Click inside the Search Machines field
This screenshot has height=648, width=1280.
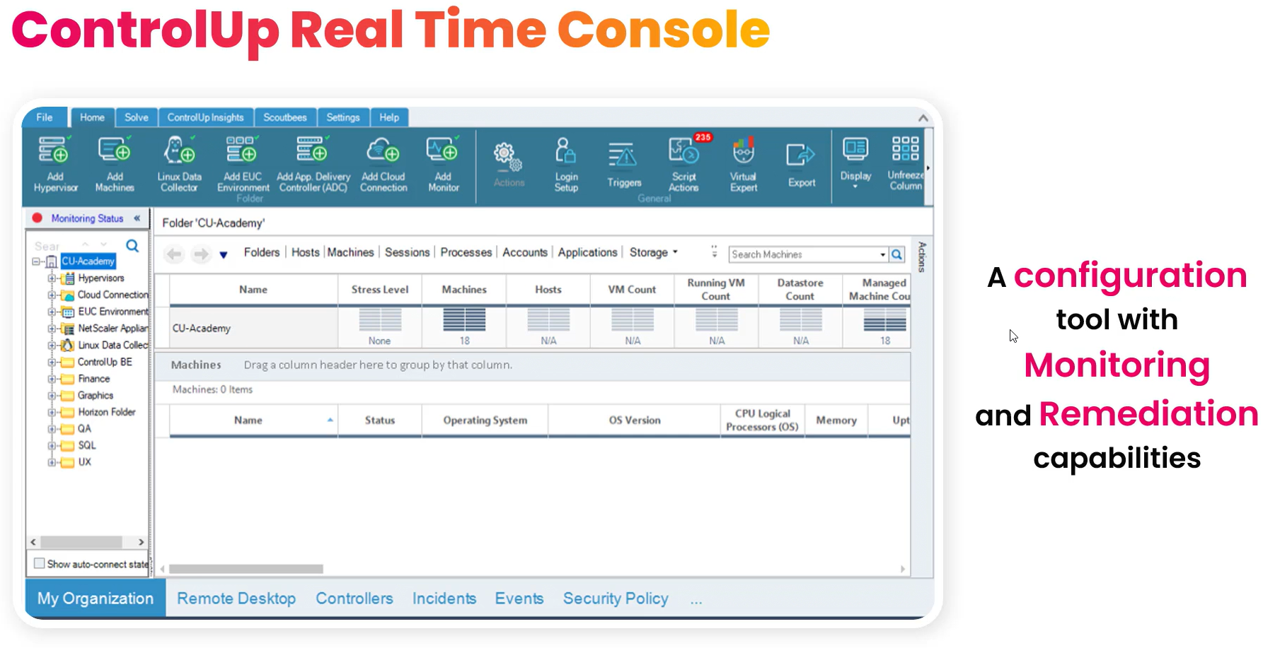803,255
